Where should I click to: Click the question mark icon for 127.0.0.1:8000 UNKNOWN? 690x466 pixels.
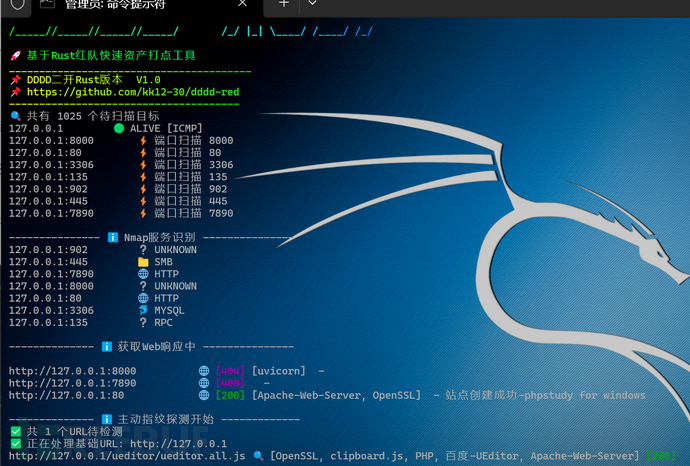pyautogui.click(x=143, y=286)
